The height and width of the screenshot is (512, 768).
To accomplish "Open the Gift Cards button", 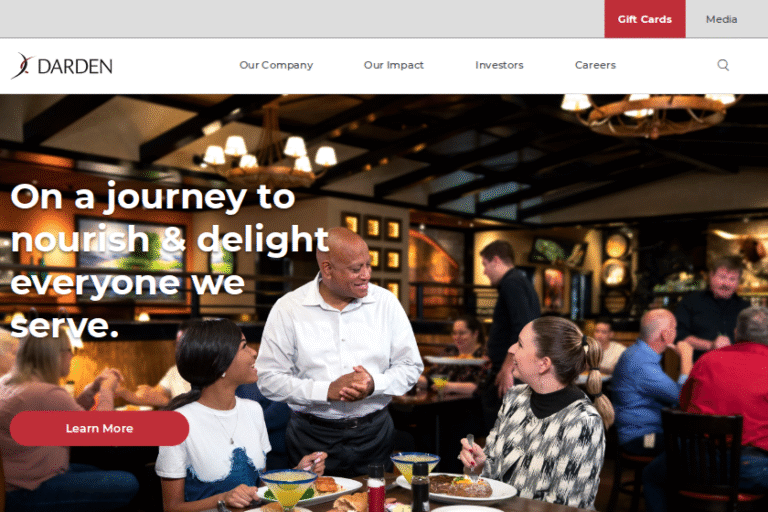I will click(x=645, y=19).
